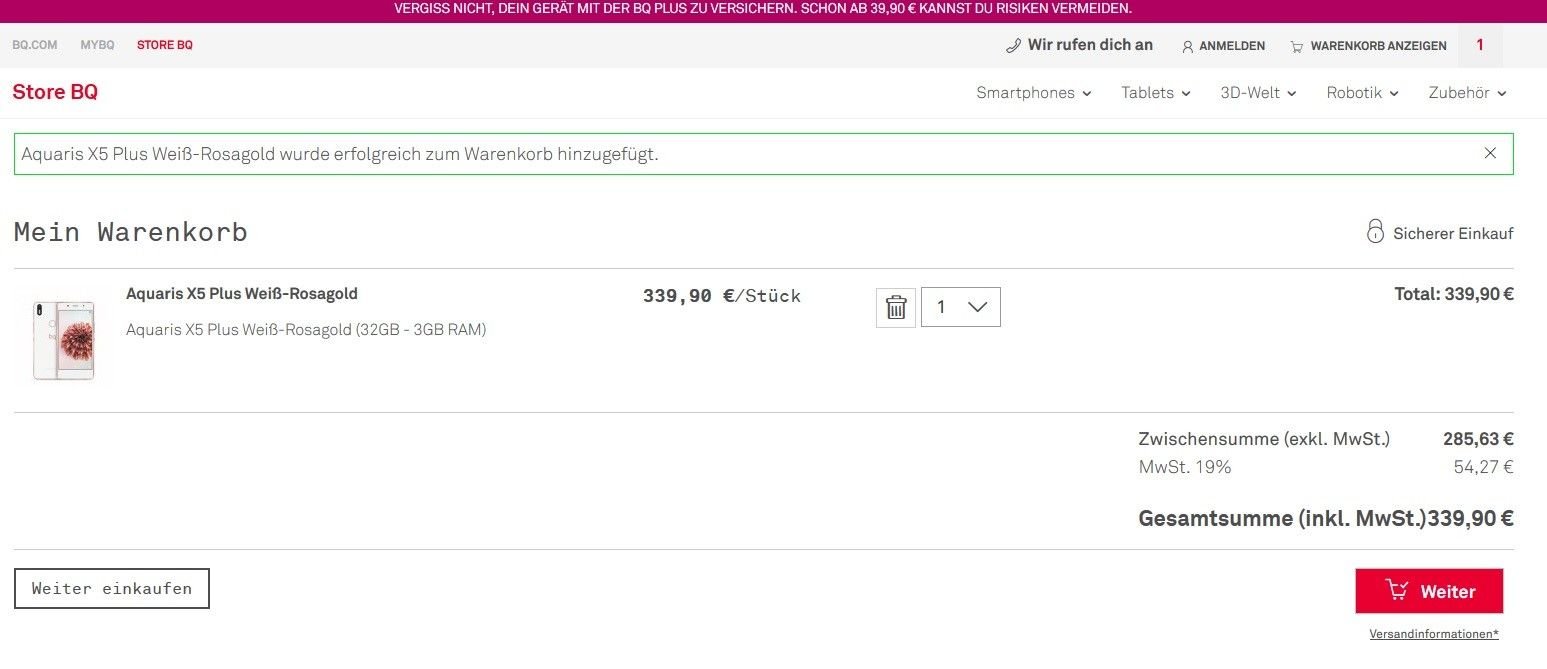This screenshot has height=669, width=1547.
Task: Dismiss the added-to-cart notification
Action: [x=1490, y=153]
